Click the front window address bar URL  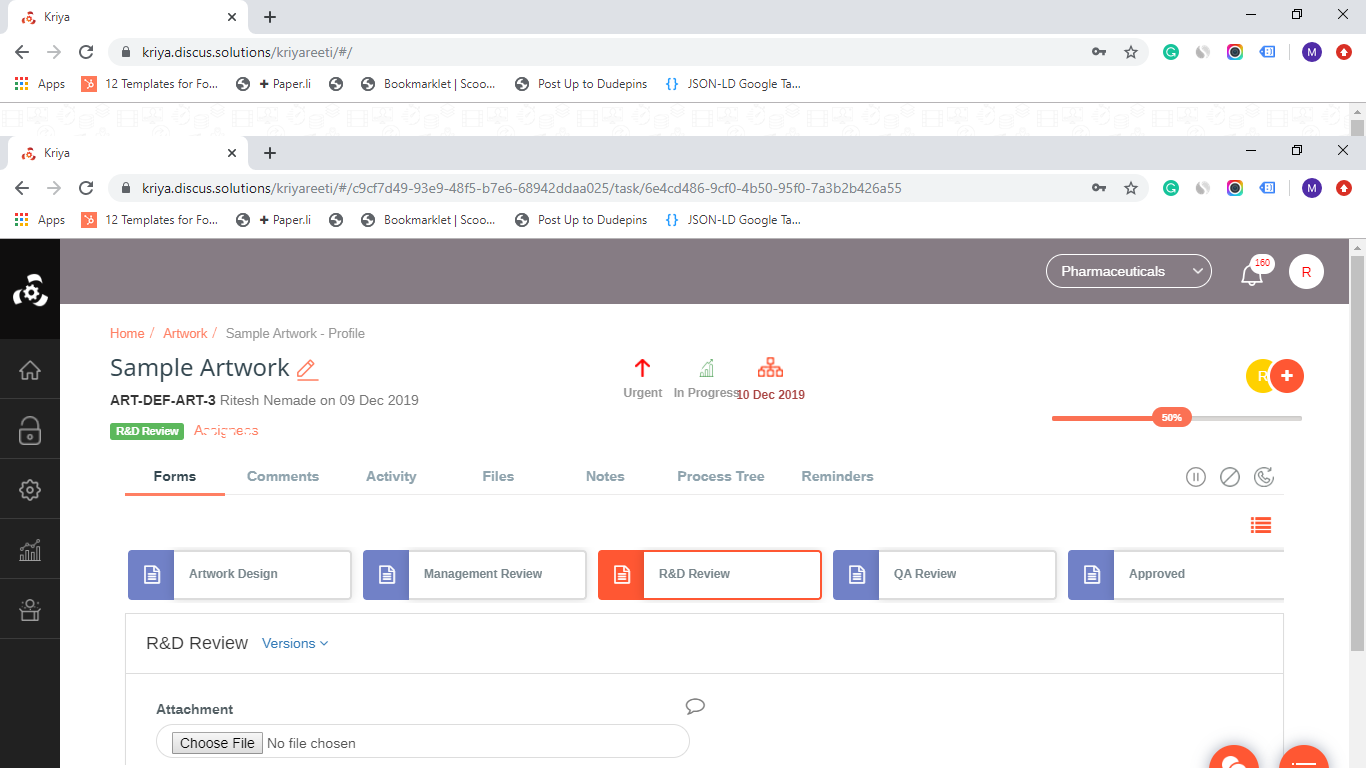[x=521, y=188]
